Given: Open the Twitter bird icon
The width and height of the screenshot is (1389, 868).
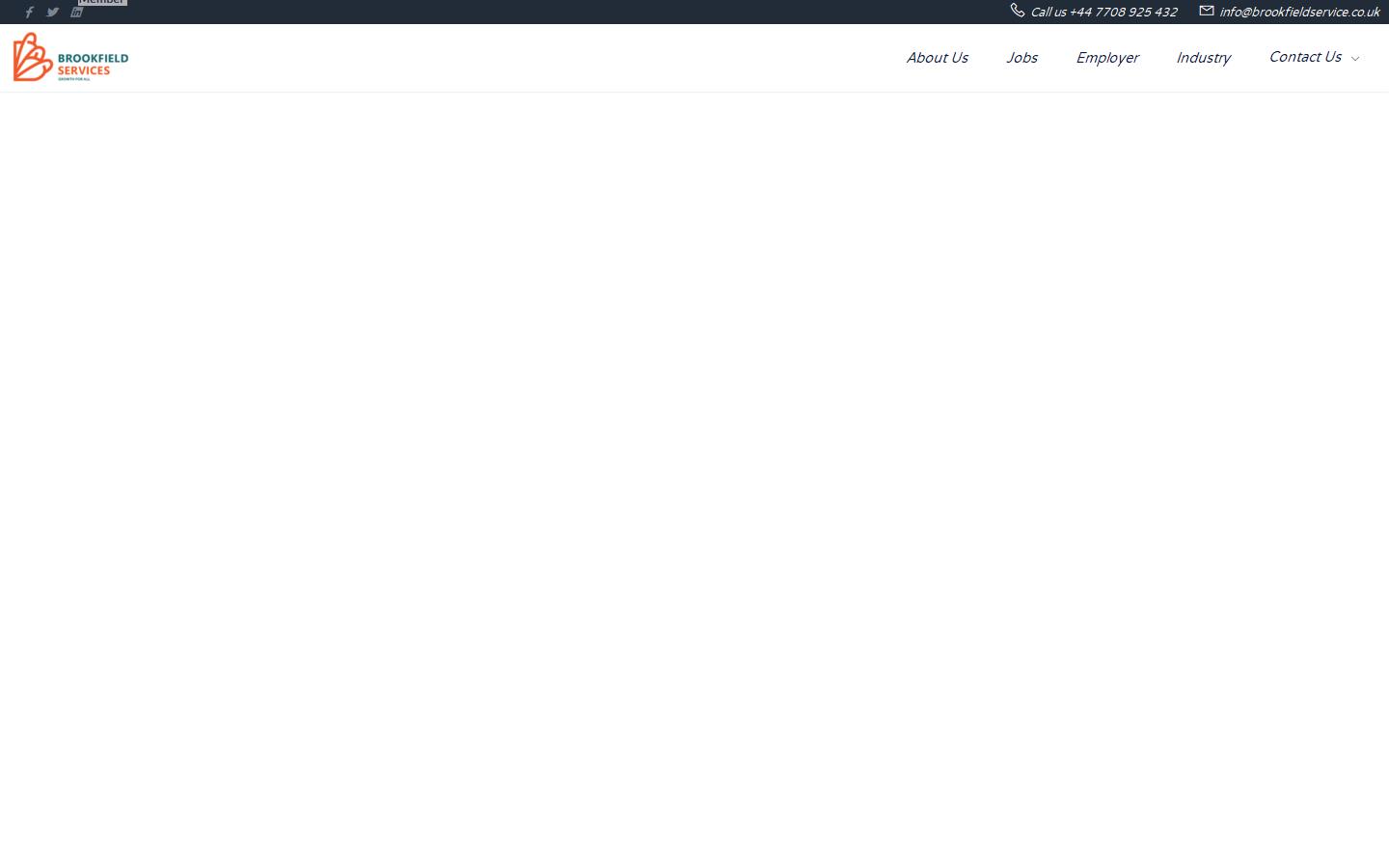Looking at the screenshot, I should coord(53,13).
